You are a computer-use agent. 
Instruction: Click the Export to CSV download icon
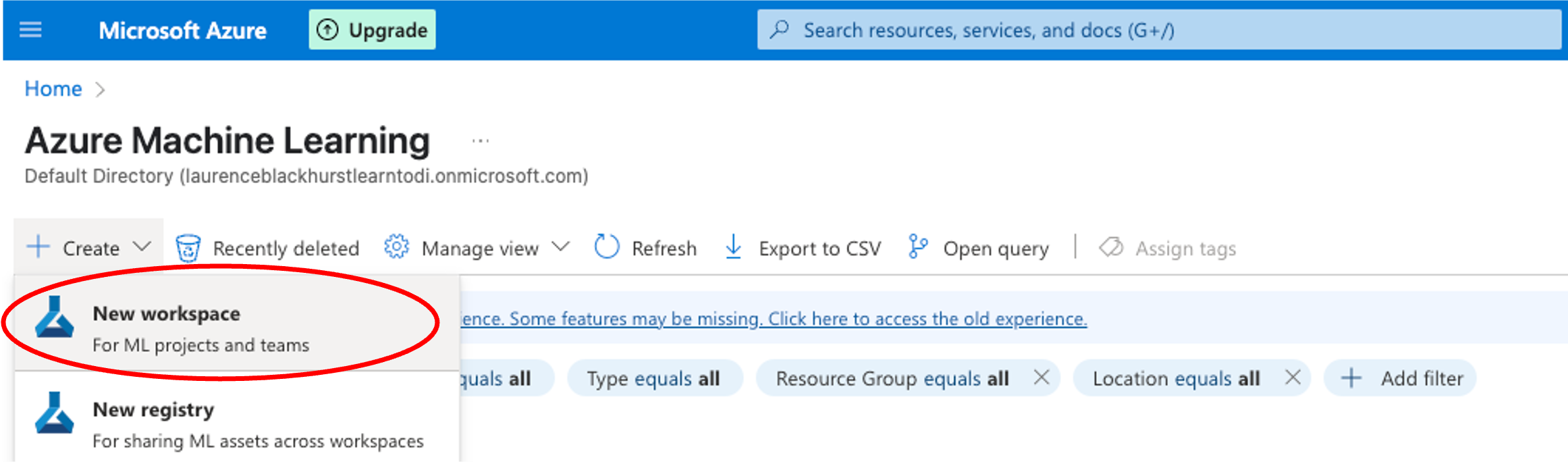click(734, 247)
